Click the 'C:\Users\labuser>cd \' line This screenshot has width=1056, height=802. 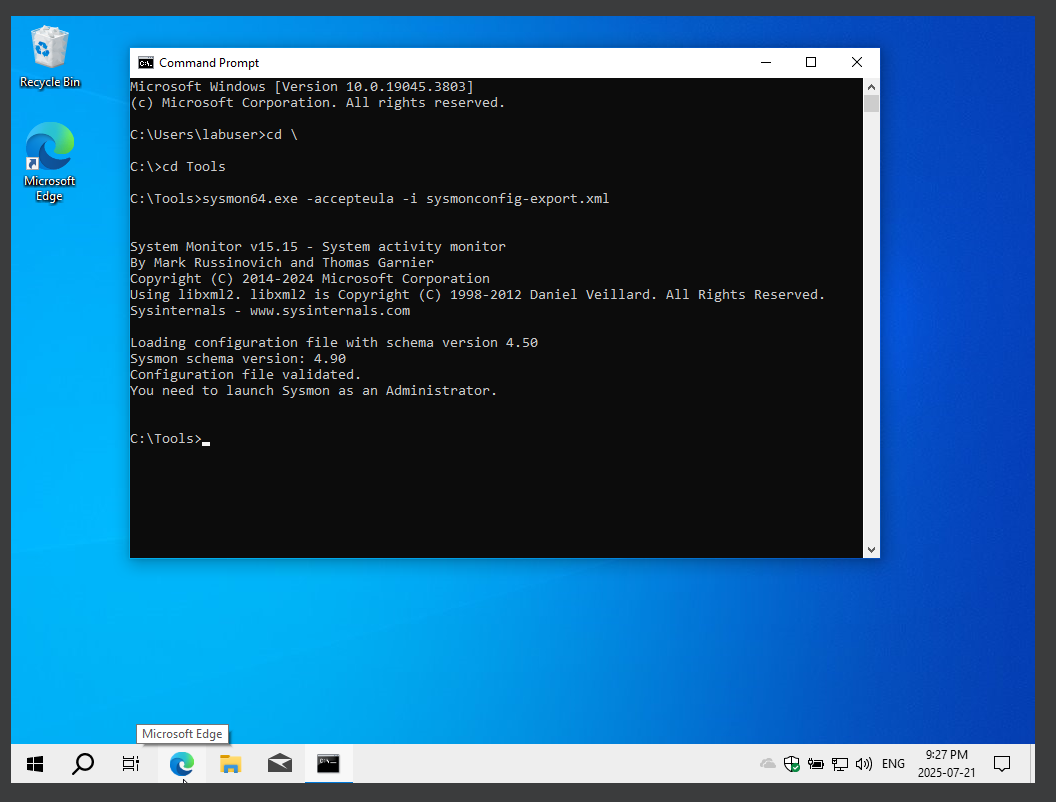coord(214,135)
